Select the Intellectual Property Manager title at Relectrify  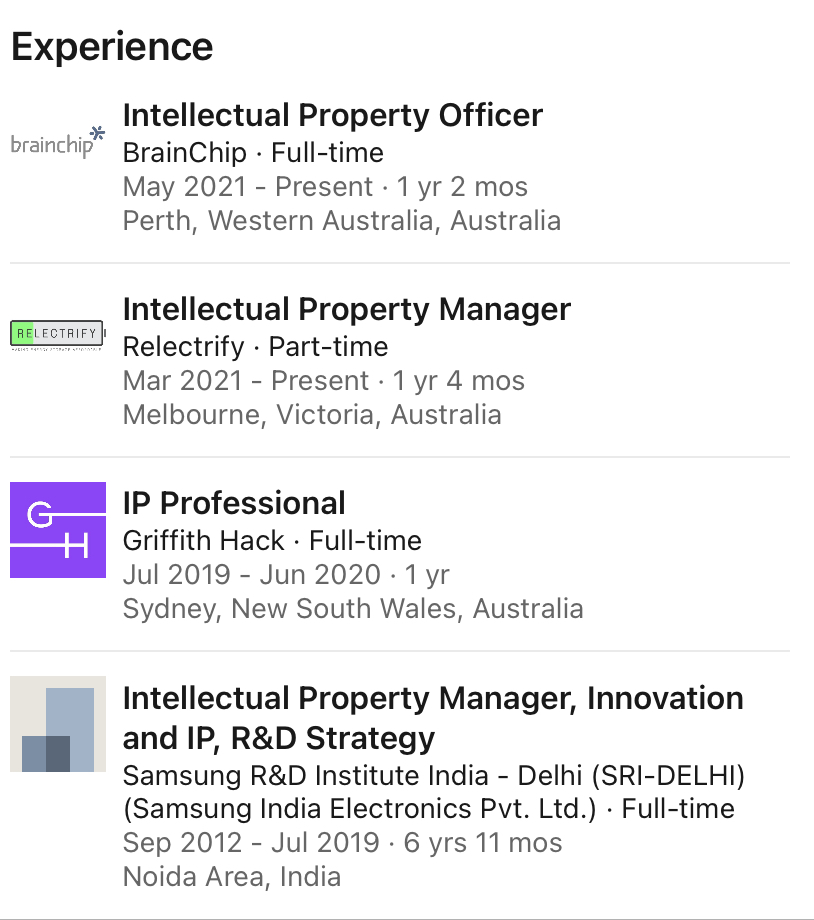coord(346,309)
